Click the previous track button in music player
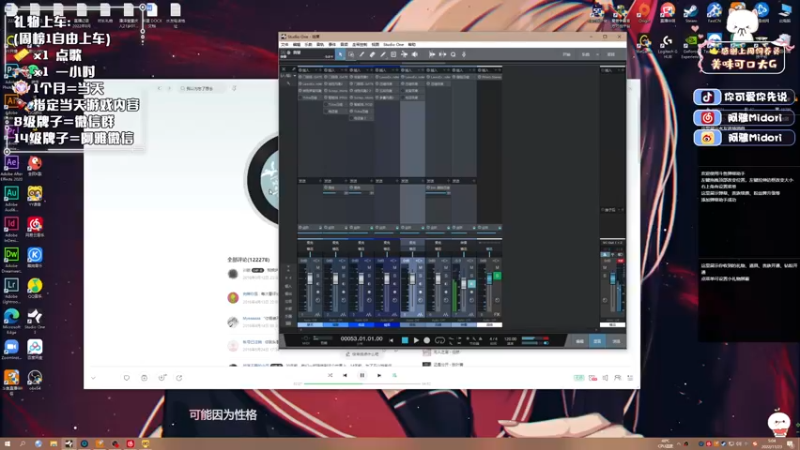This screenshot has width=800, height=450. click(345, 376)
